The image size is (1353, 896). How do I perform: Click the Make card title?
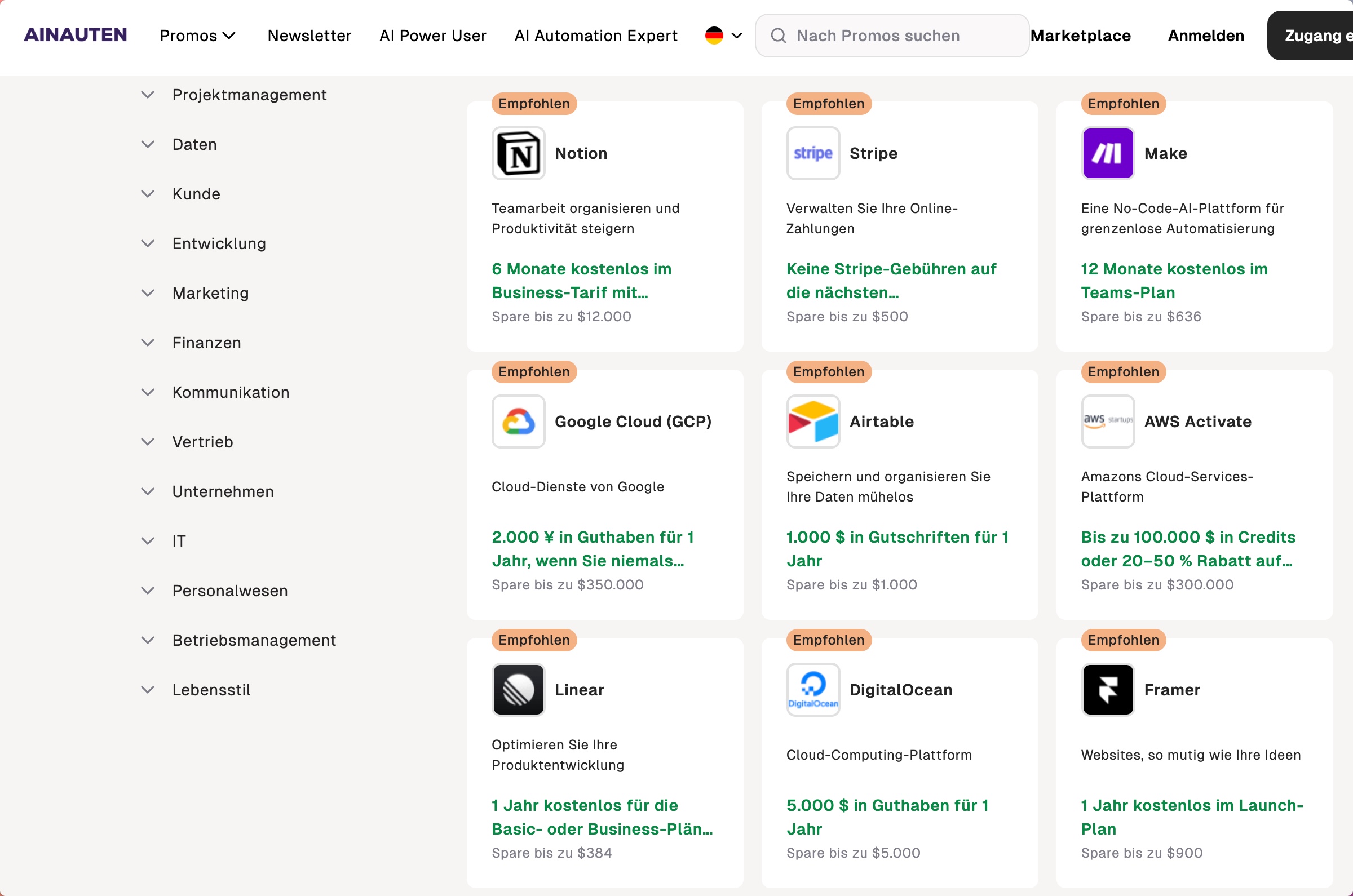point(1165,153)
